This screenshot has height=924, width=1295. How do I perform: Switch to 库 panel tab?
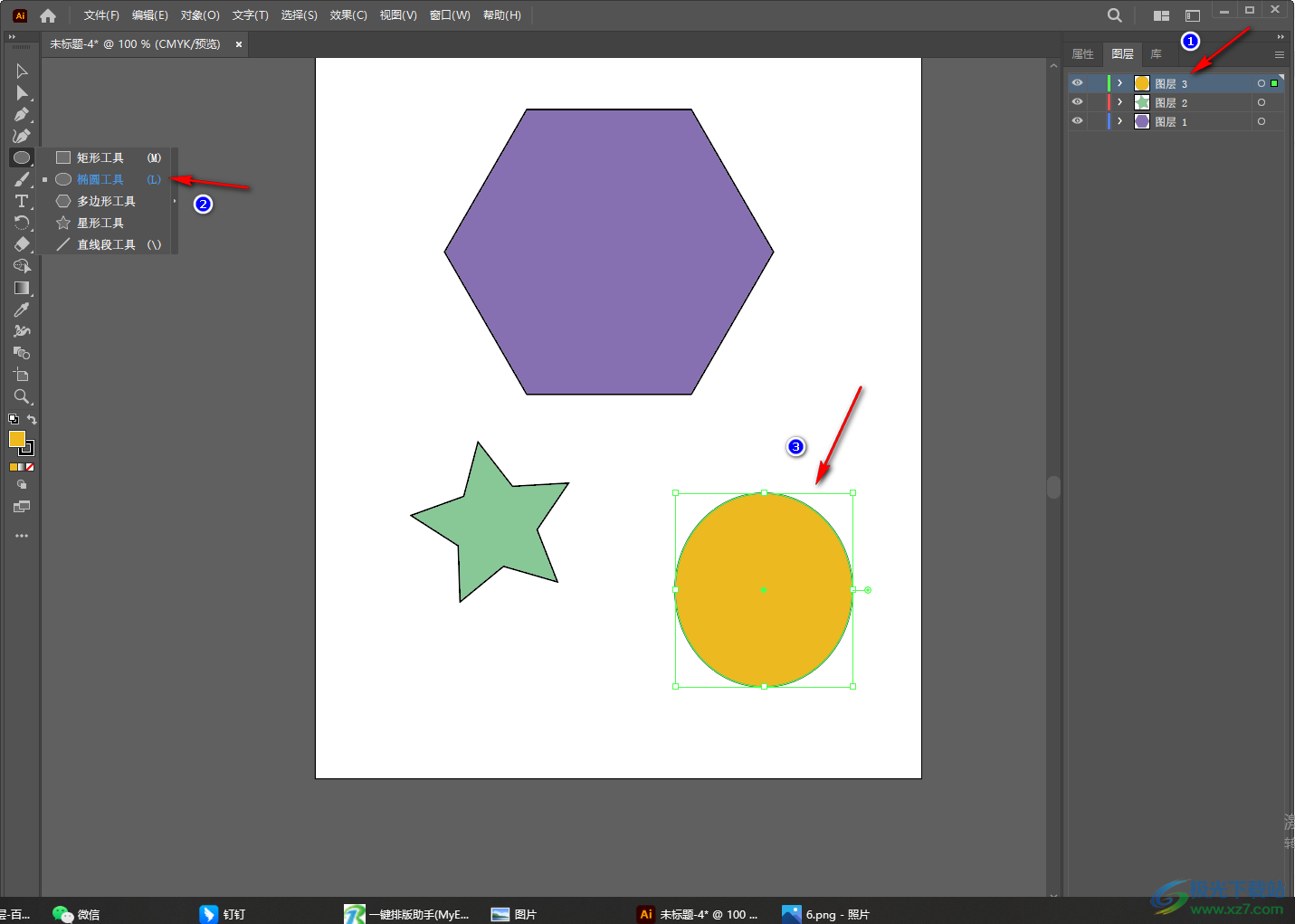1157,54
